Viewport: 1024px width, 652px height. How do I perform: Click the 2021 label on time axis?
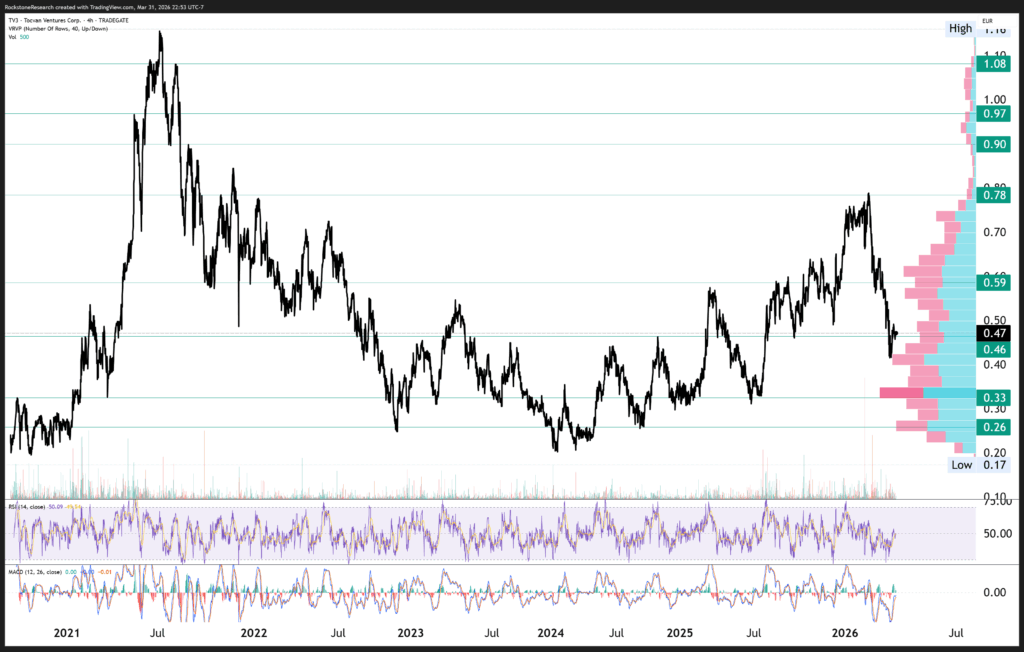point(65,633)
